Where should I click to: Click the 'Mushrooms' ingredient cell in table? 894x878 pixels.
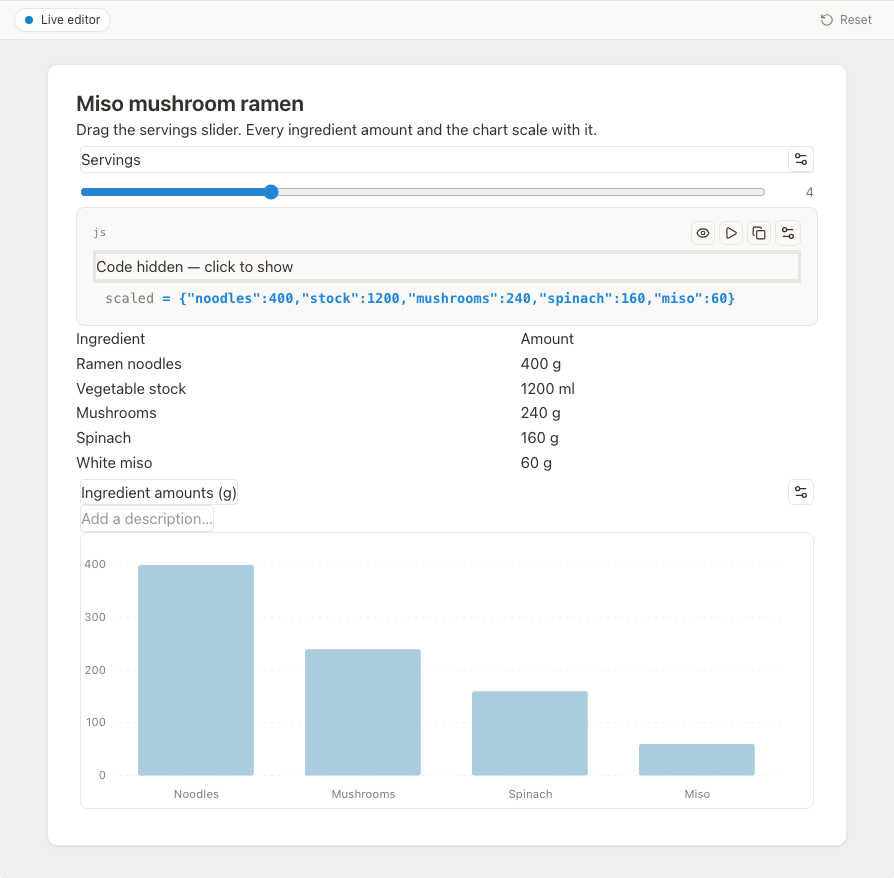pos(116,413)
